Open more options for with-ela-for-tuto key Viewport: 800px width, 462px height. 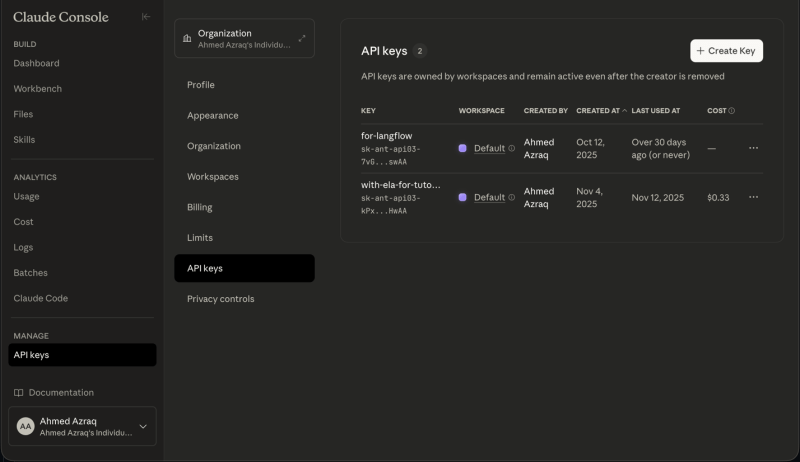pyautogui.click(x=753, y=197)
